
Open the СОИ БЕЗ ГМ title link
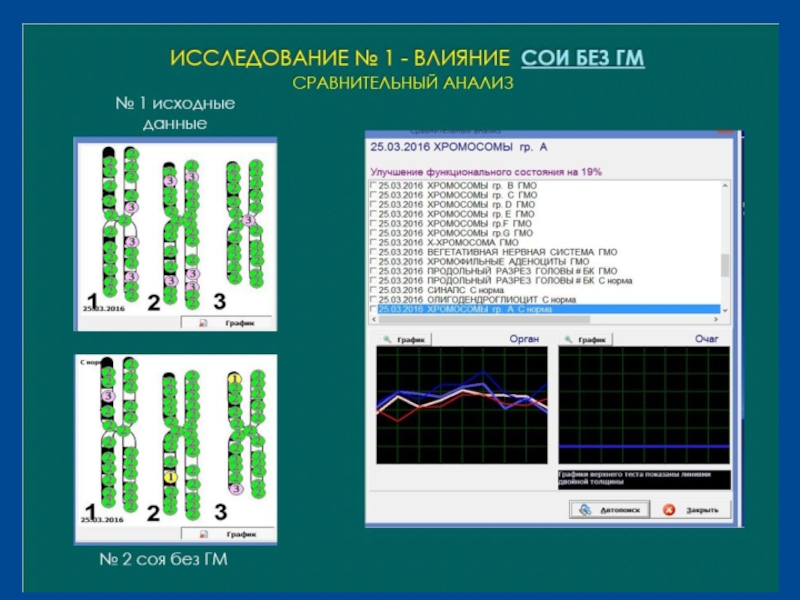point(583,58)
